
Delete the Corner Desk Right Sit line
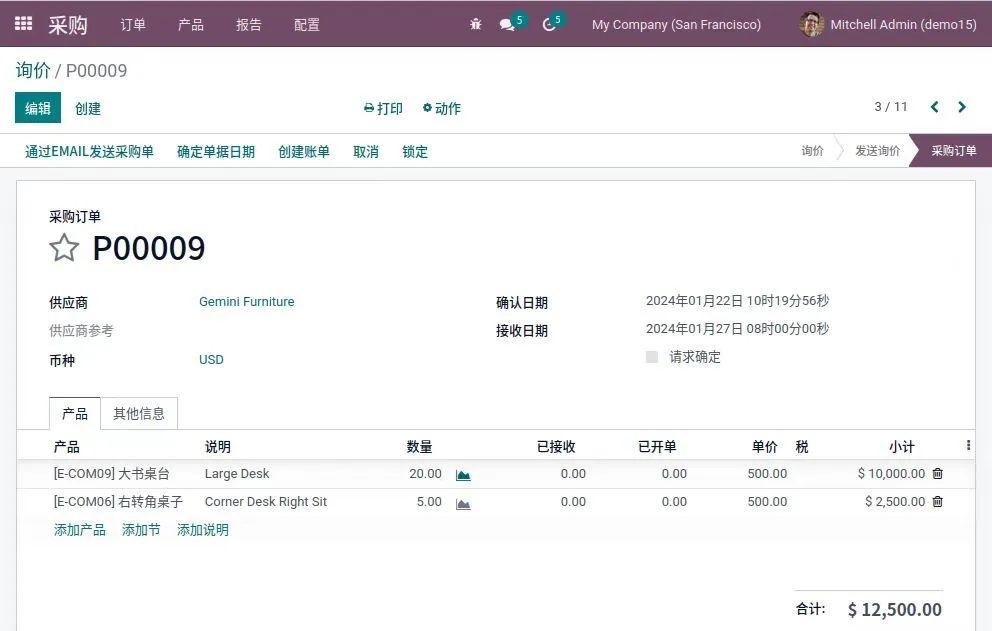[937, 502]
